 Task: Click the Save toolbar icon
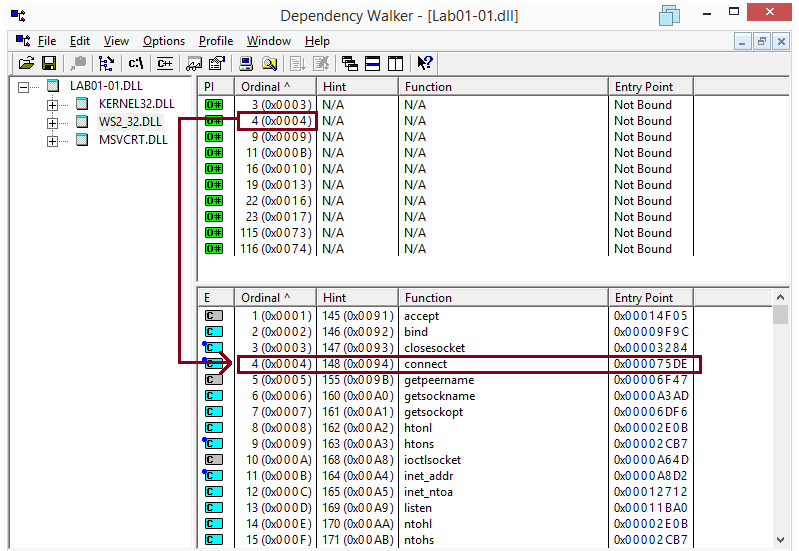[47, 63]
